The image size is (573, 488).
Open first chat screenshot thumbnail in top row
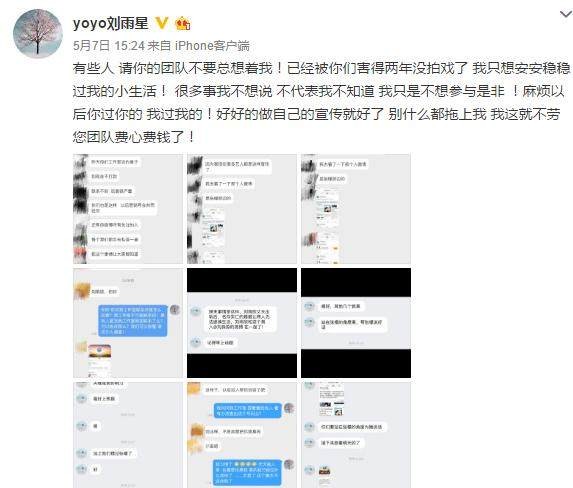128,209
